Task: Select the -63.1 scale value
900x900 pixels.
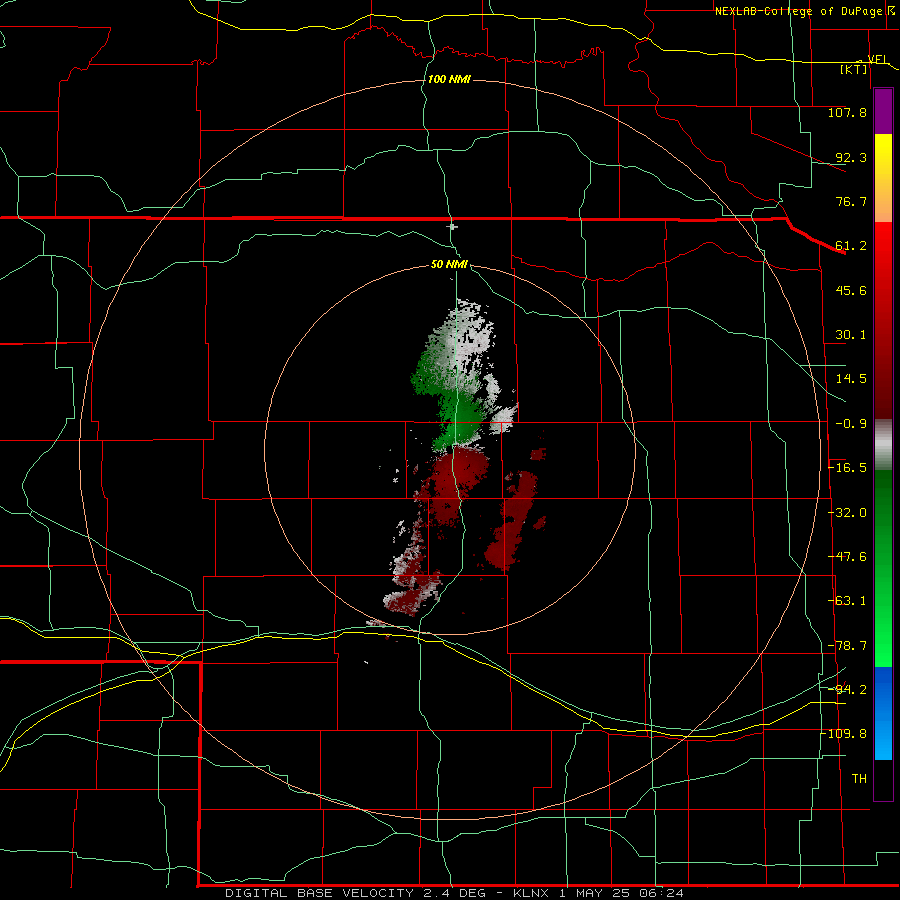Action: tap(848, 601)
